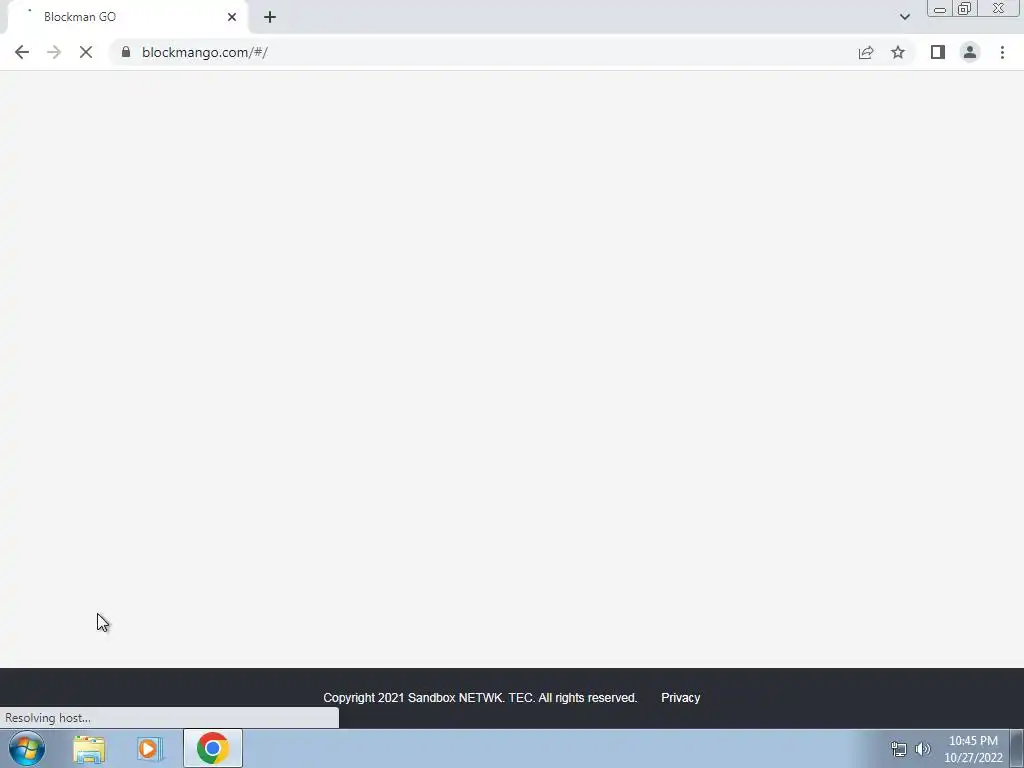
Task: Open a new tab
Action: click(x=270, y=17)
